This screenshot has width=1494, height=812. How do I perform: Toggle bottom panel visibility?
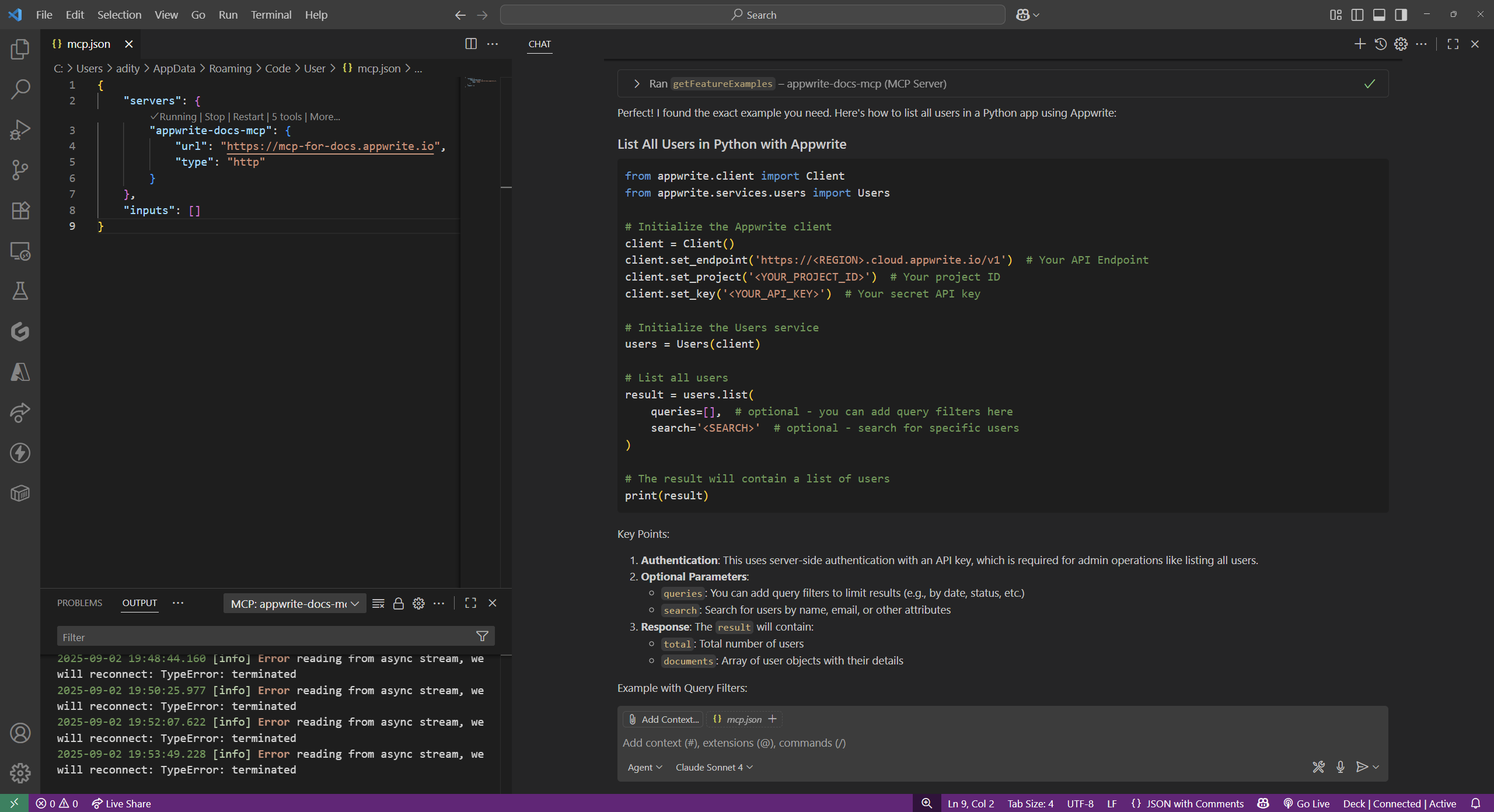click(1379, 15)
